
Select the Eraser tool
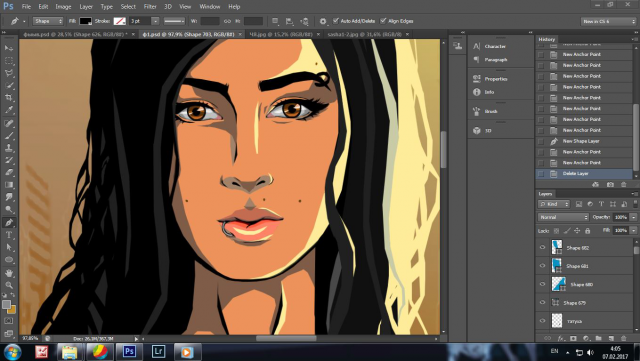pyautogui.click(x=9, y=172)
